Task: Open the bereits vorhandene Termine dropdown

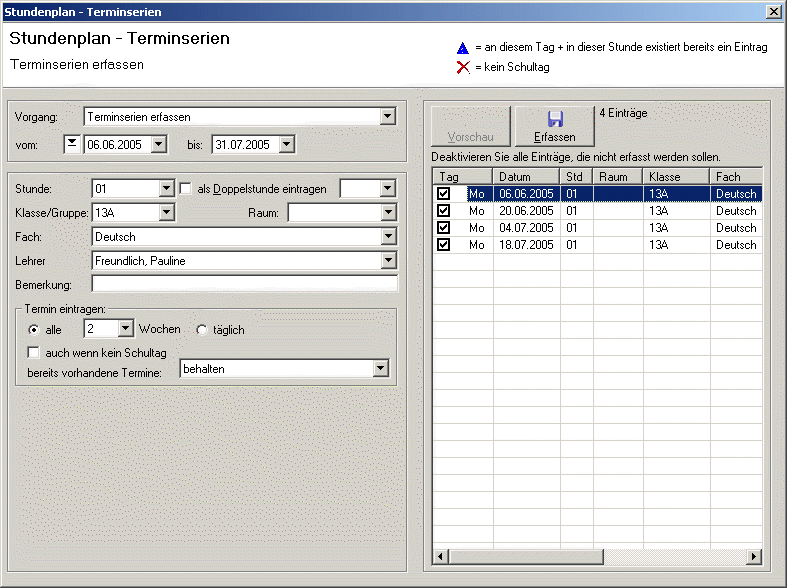Action: coord(381,369)
